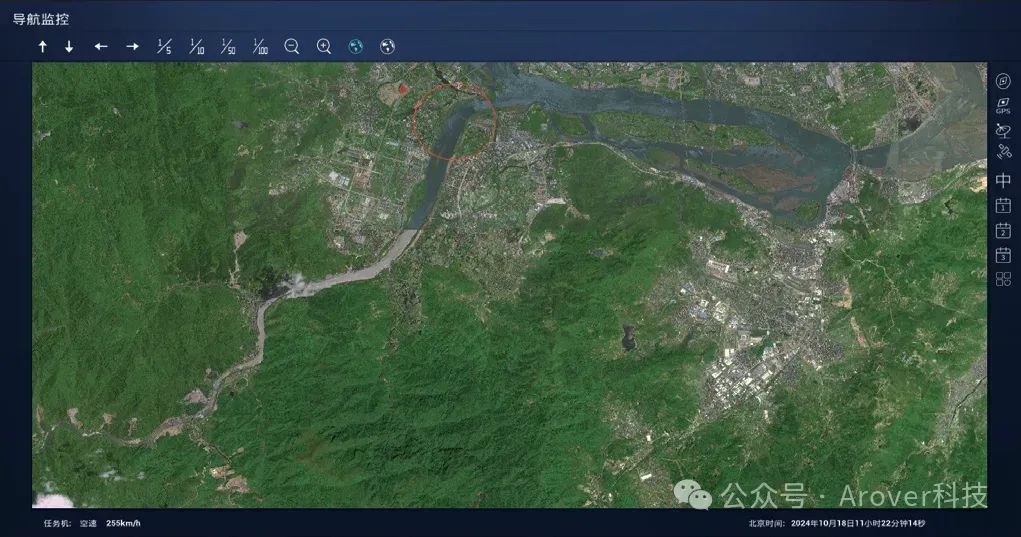Pan the map down with the down arrow

[69, 46]
